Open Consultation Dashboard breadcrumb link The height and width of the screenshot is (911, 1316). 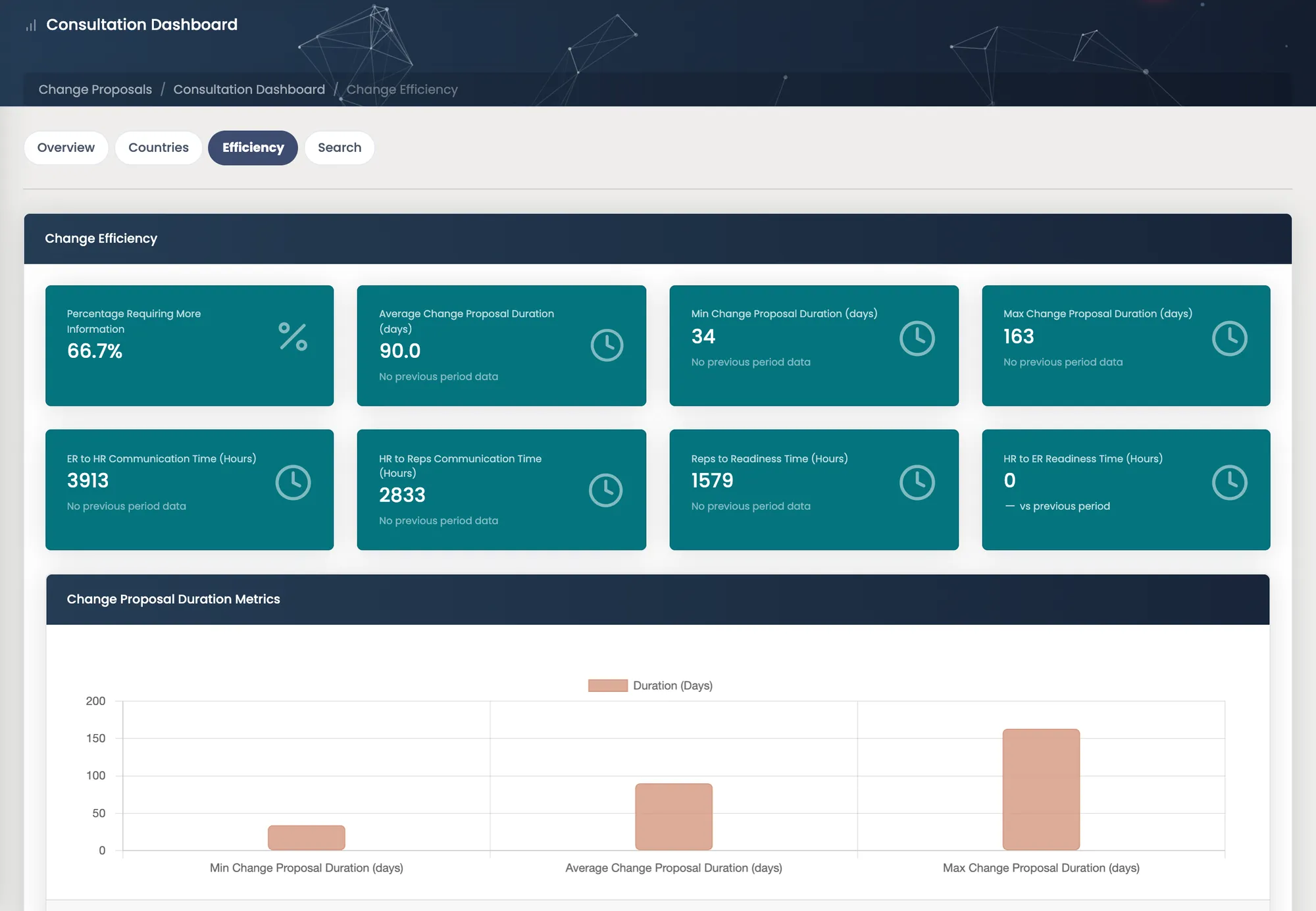249,89
